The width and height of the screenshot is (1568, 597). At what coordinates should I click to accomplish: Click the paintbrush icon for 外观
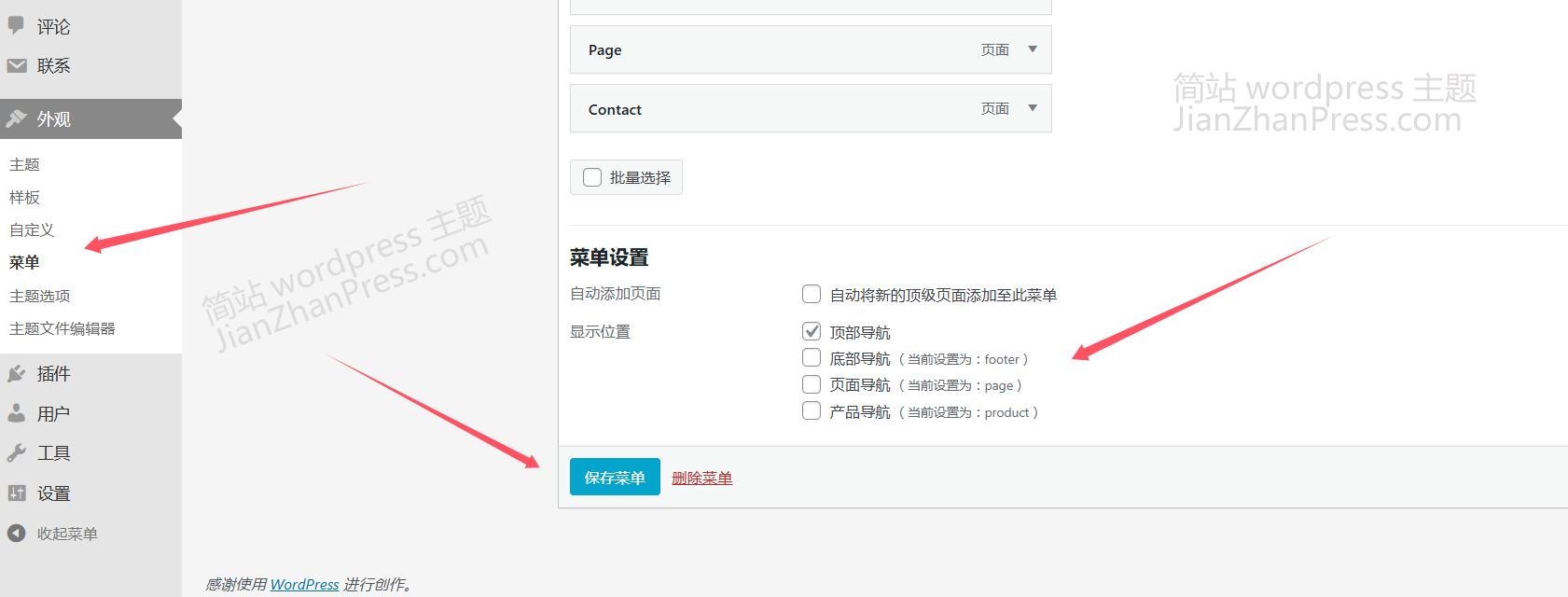17,118
